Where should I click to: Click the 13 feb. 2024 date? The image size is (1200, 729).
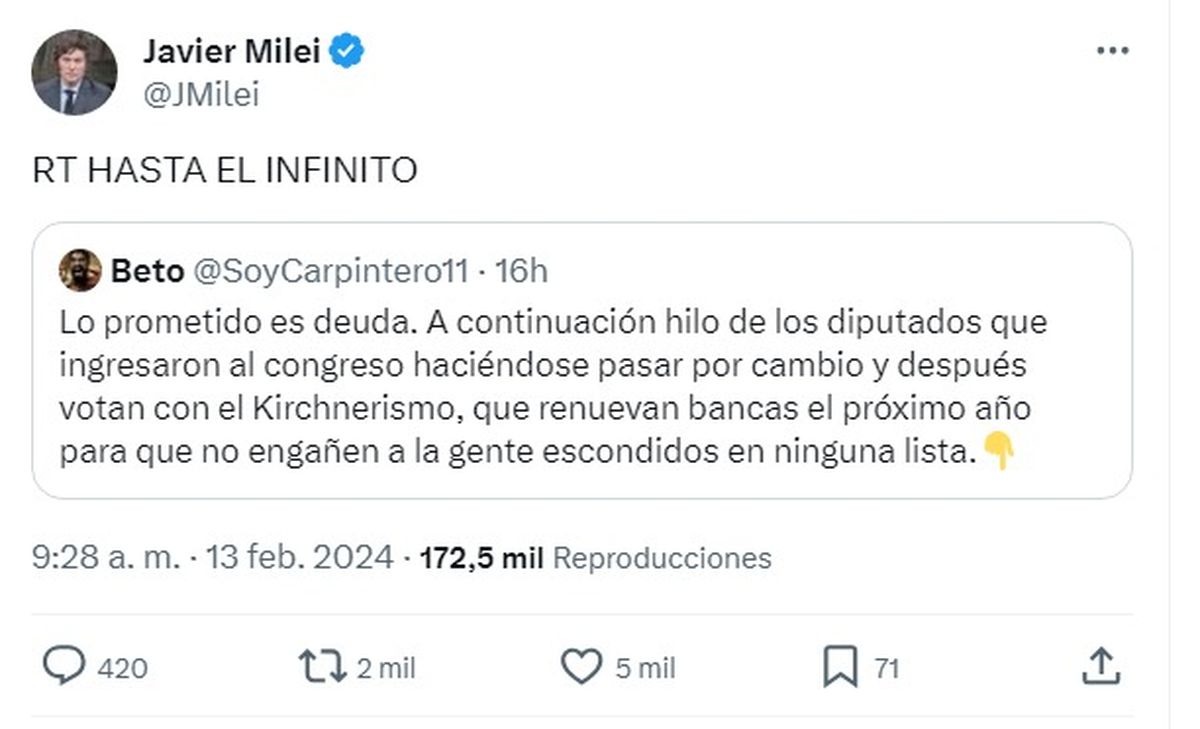(299, 557)
